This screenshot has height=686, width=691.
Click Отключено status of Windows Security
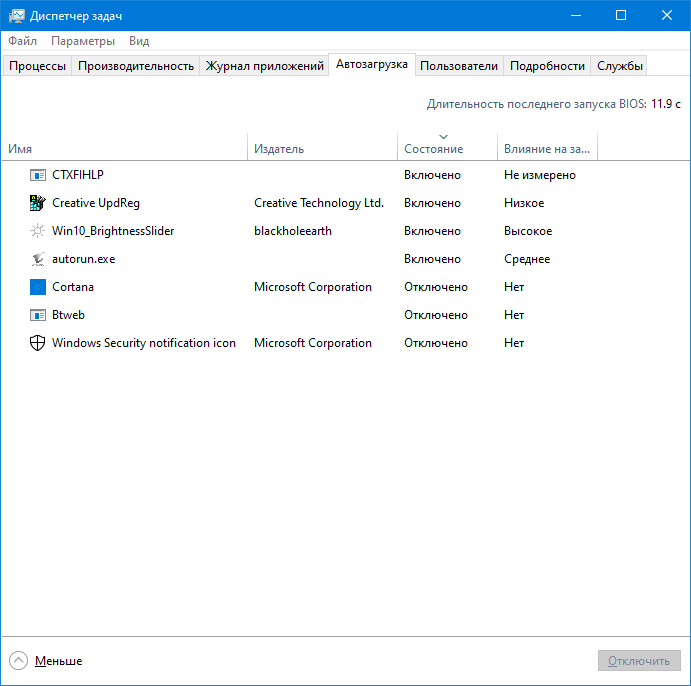tap(436, 343)
